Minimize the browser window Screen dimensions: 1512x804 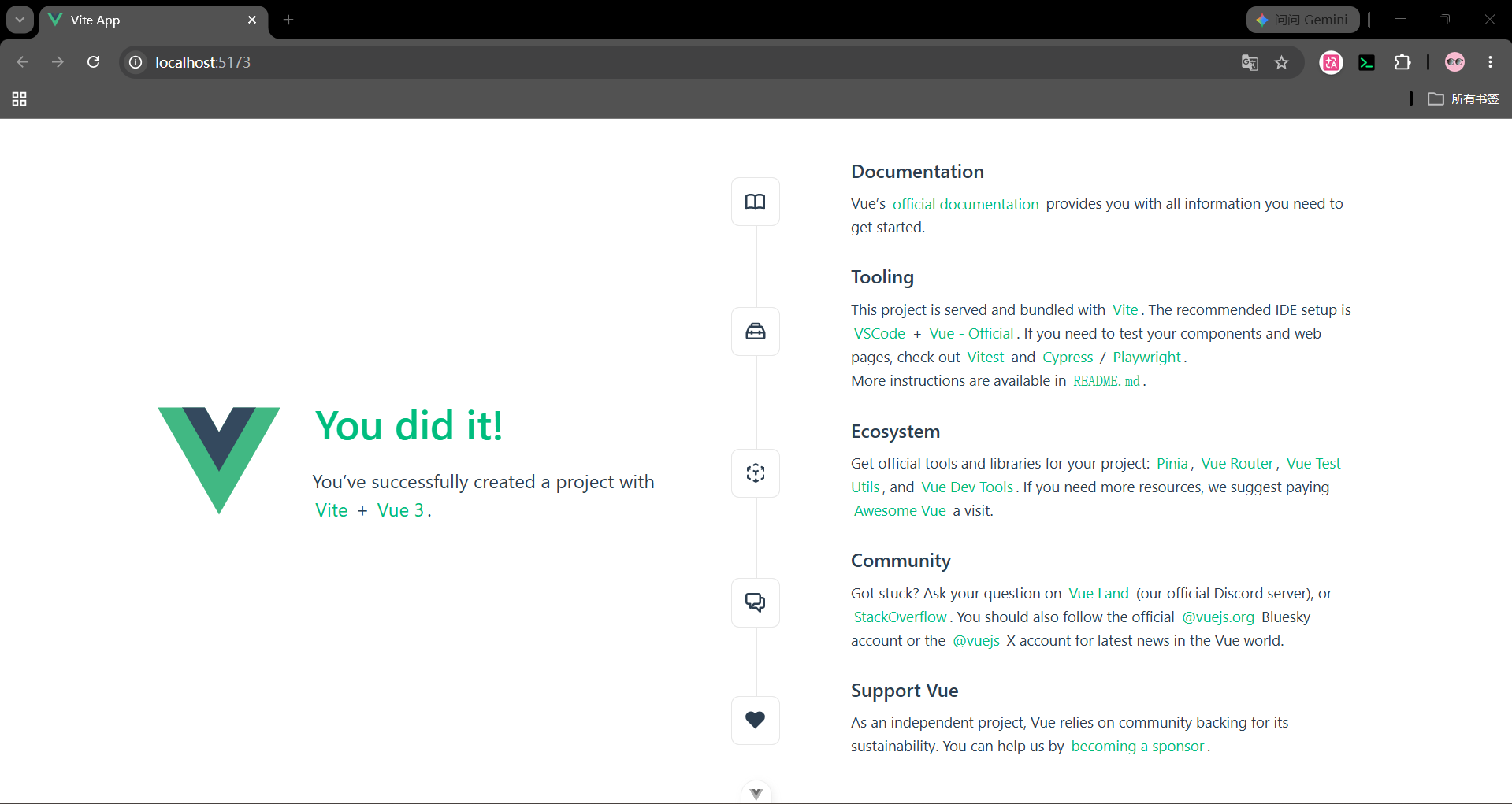click(1400, 20)
